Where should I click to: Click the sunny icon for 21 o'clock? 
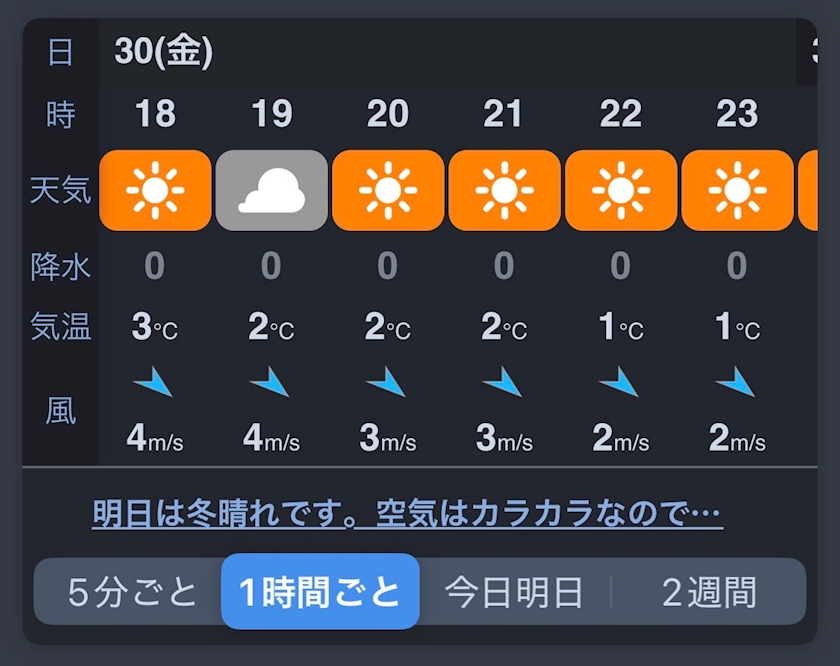coord(504,190)
